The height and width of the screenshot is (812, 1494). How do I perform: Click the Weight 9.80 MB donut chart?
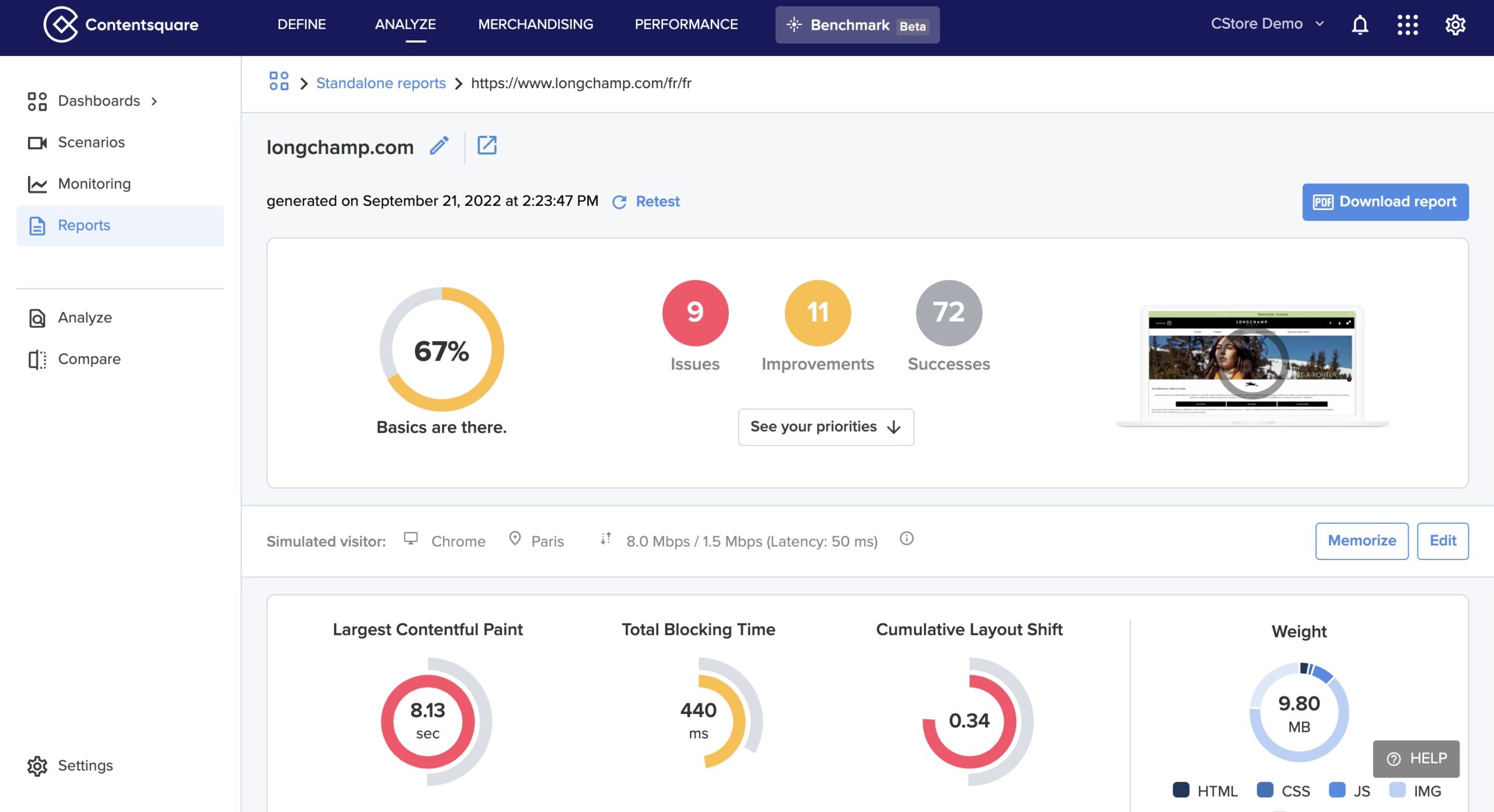pyautogui.click(x=1299, y=712)
